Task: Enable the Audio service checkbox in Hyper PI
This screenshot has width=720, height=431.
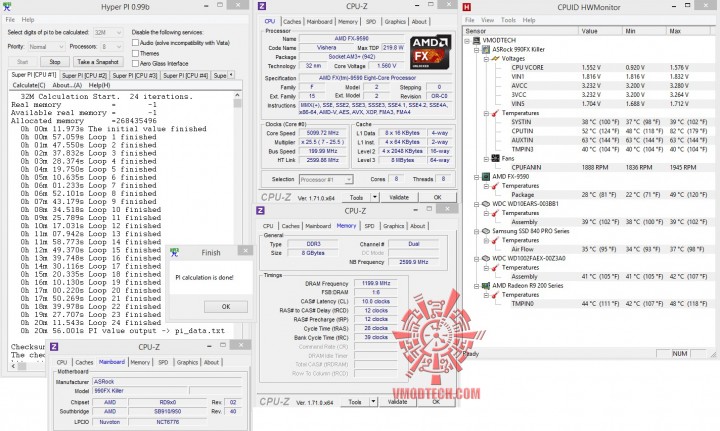Action: pyautogui.click(x=135, y=43)
